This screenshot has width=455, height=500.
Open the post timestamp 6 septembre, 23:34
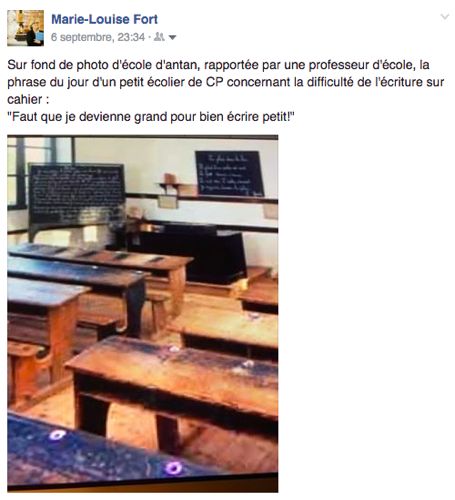coord(98,37)
